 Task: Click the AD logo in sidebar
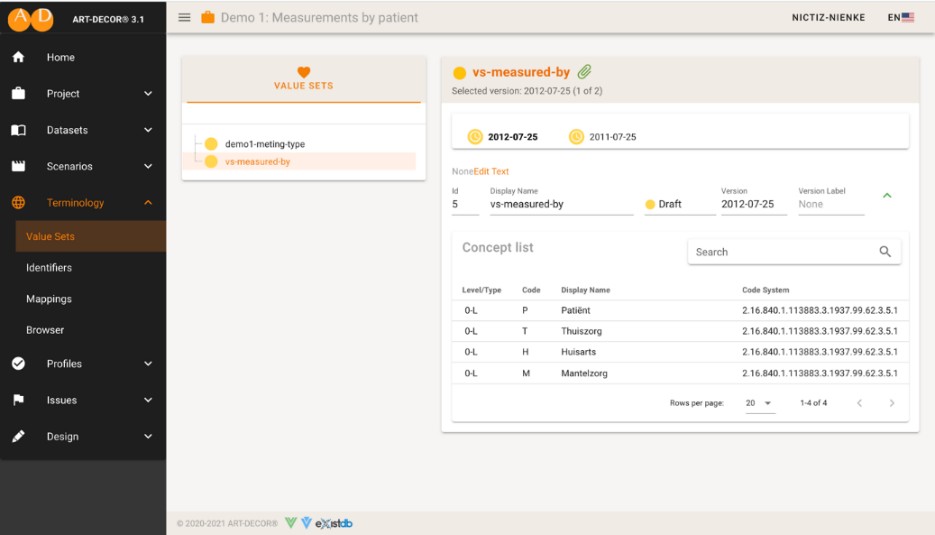tap(31, 18)
